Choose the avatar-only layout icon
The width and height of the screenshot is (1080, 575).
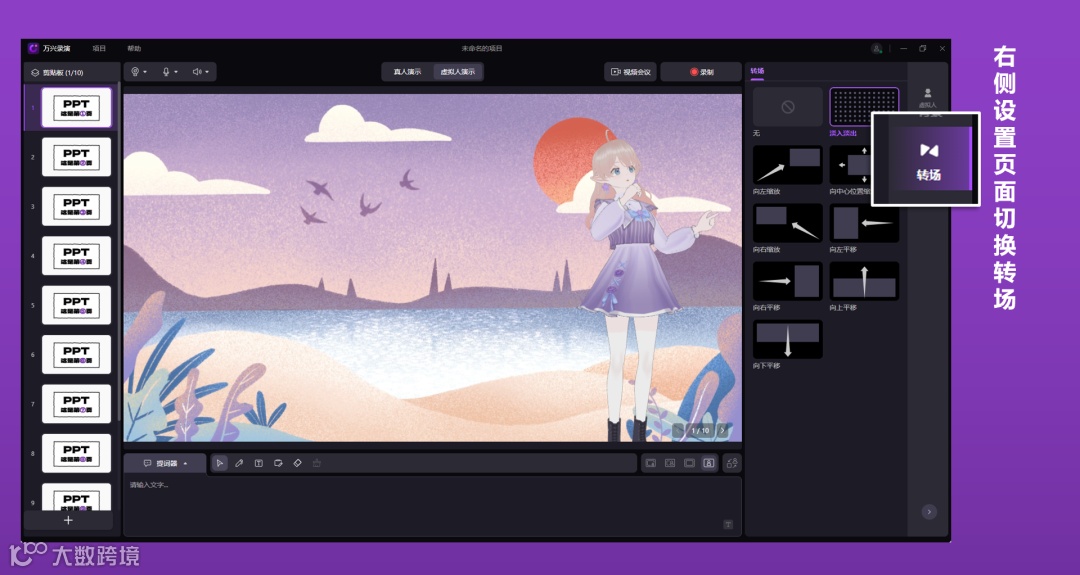(x=708, y=463)
